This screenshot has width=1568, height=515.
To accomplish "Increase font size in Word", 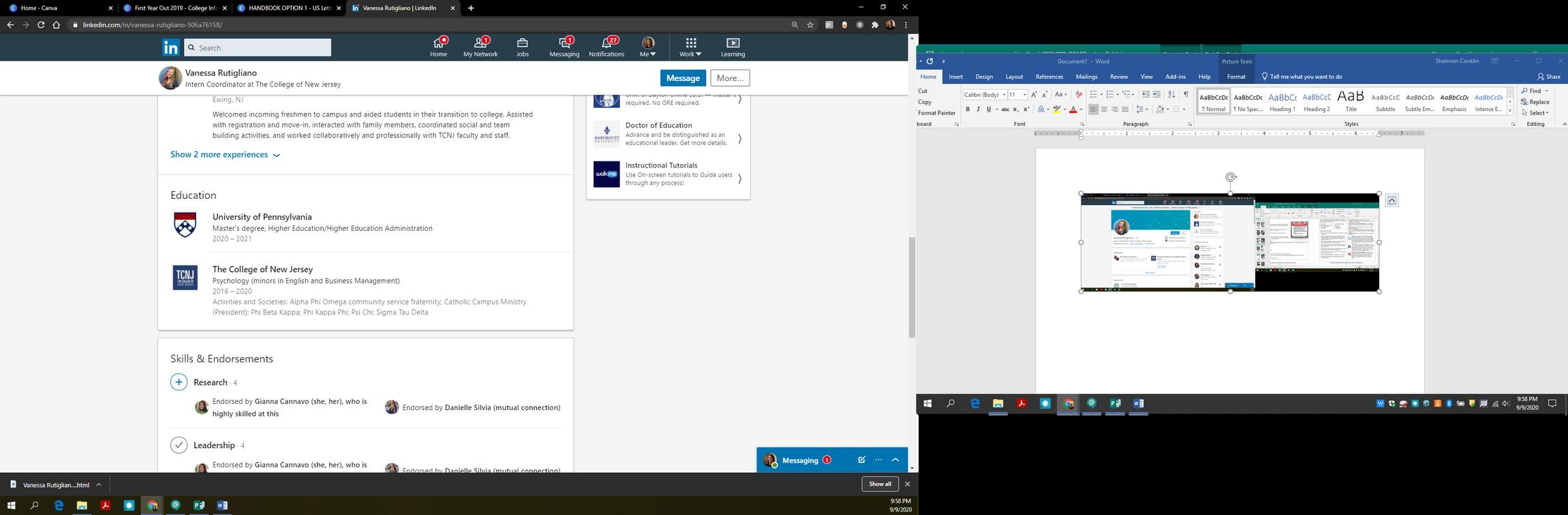I will [1034, 95].
